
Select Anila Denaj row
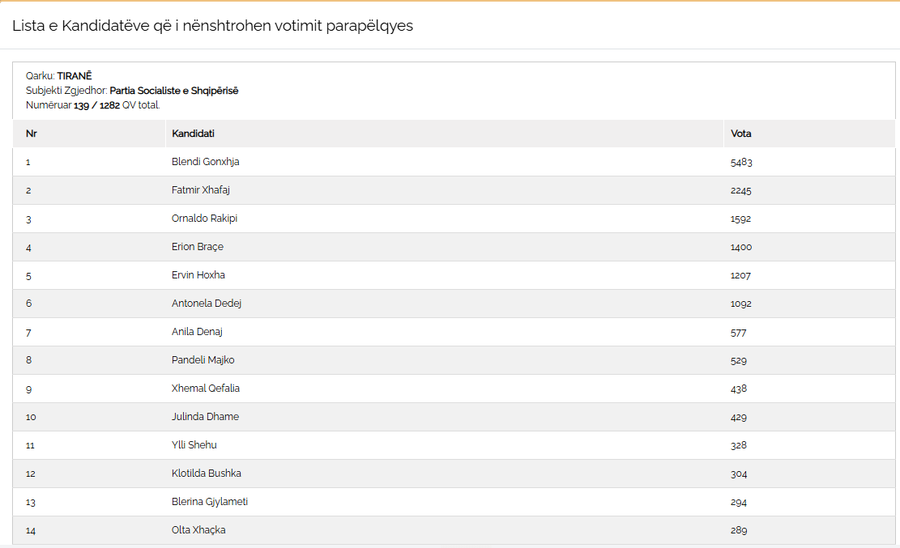(453, 332)
